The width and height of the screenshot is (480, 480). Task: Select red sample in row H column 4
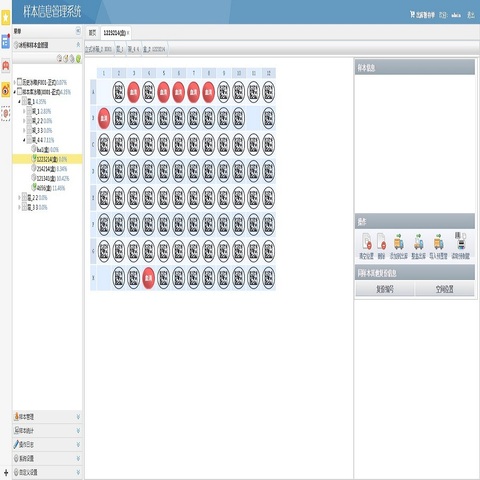[x=148, y=277]
